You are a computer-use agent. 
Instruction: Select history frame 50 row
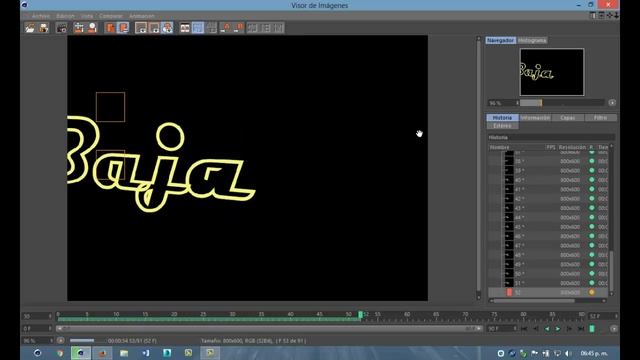tap(548, 274)
